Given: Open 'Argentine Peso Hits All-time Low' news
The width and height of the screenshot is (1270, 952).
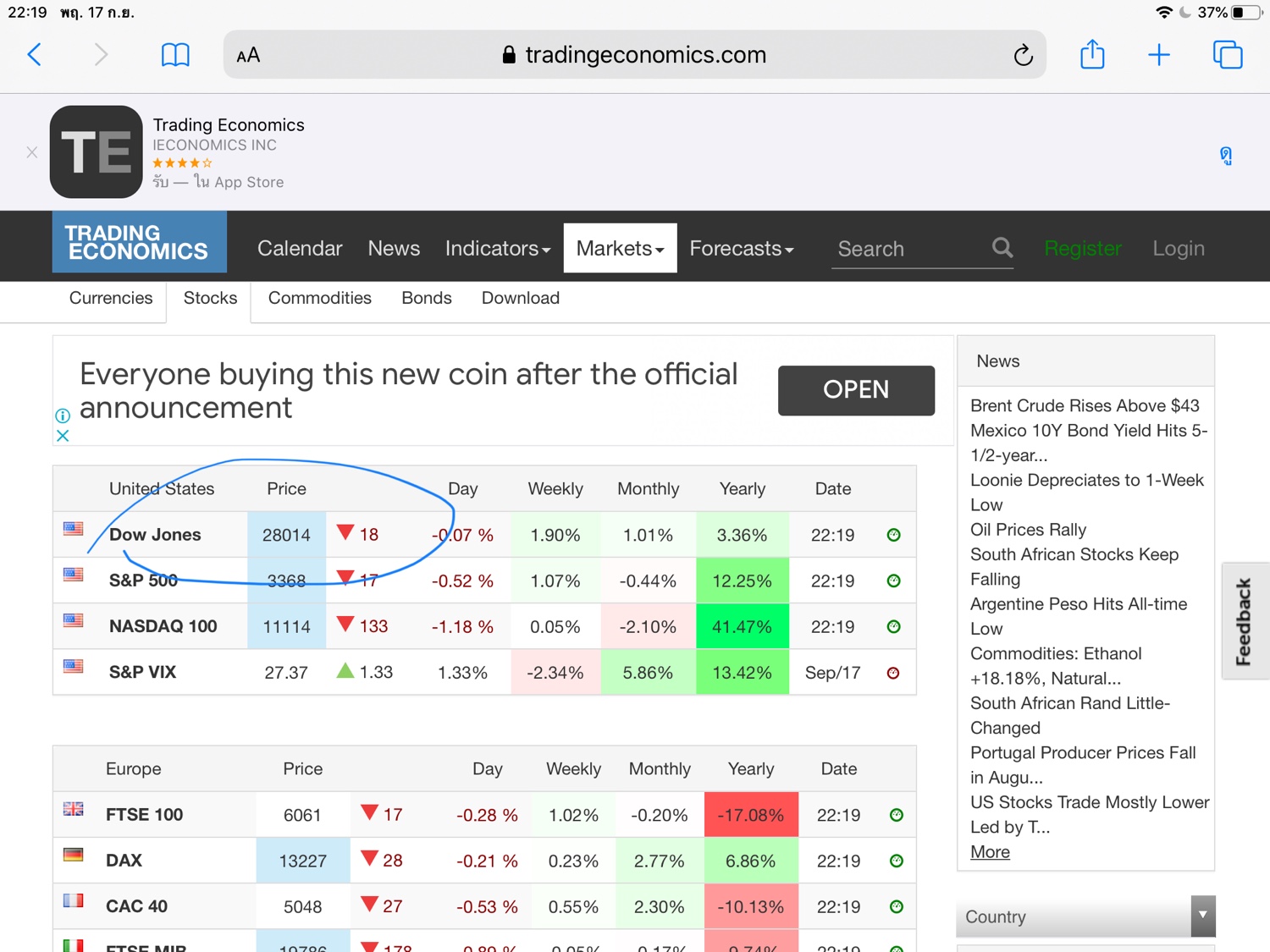Looking at the screenshot, I should pyautogui.click(x=1079, y=616).
